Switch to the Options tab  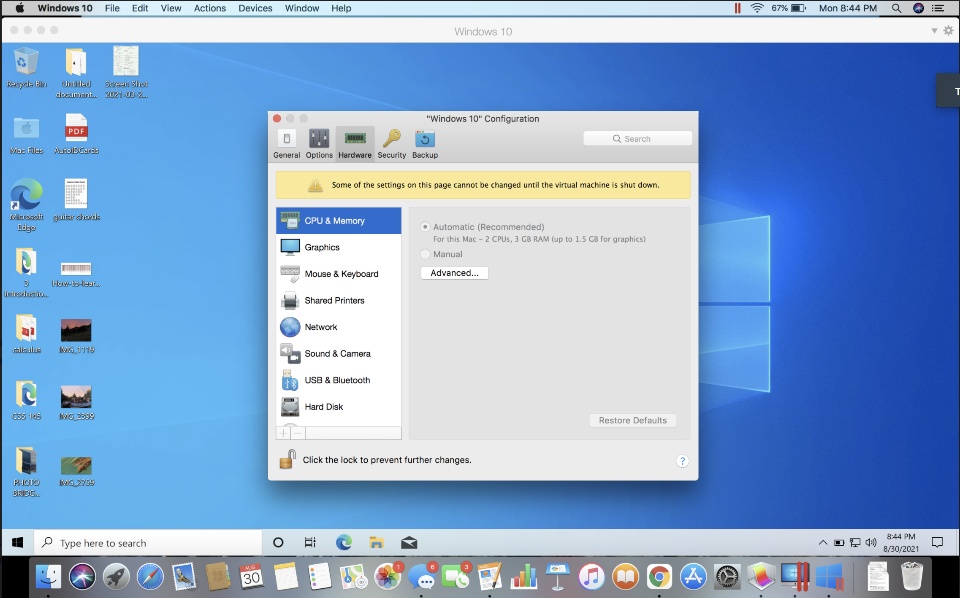coord(319,144)
